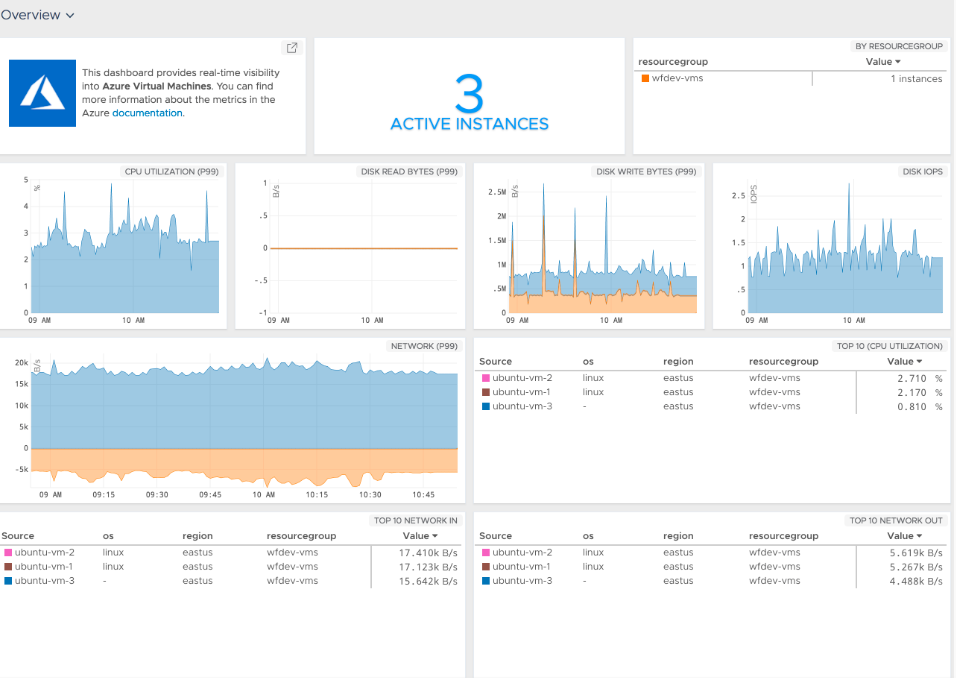The image size is (956, 678).
Task: Sort Top 10 Network Out by Value
Action: [904, 536]
